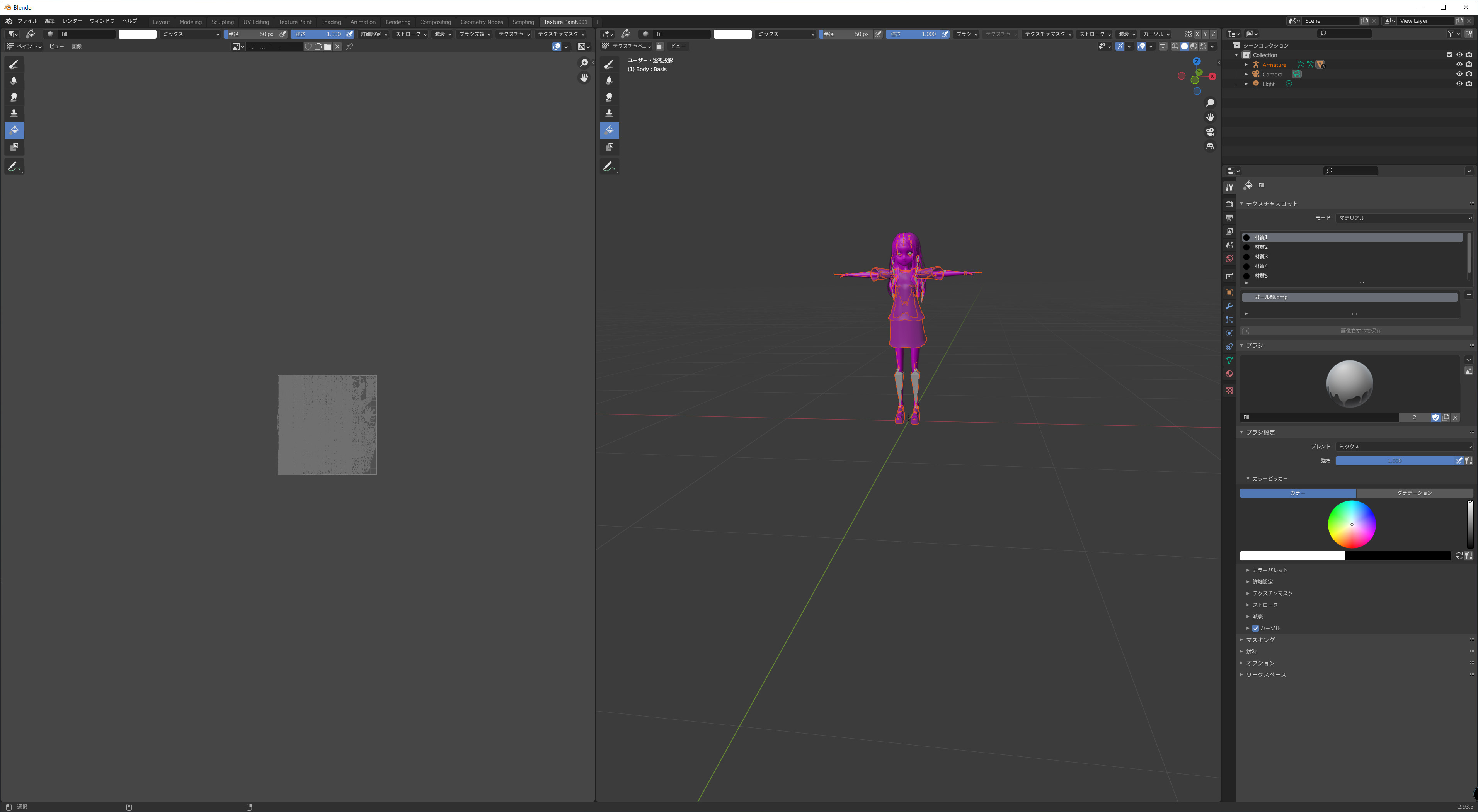The height and width of the screenshot is (812, 1478).
Task: Select the Clone stamp tool in image editor
Action: coord(14,114)
